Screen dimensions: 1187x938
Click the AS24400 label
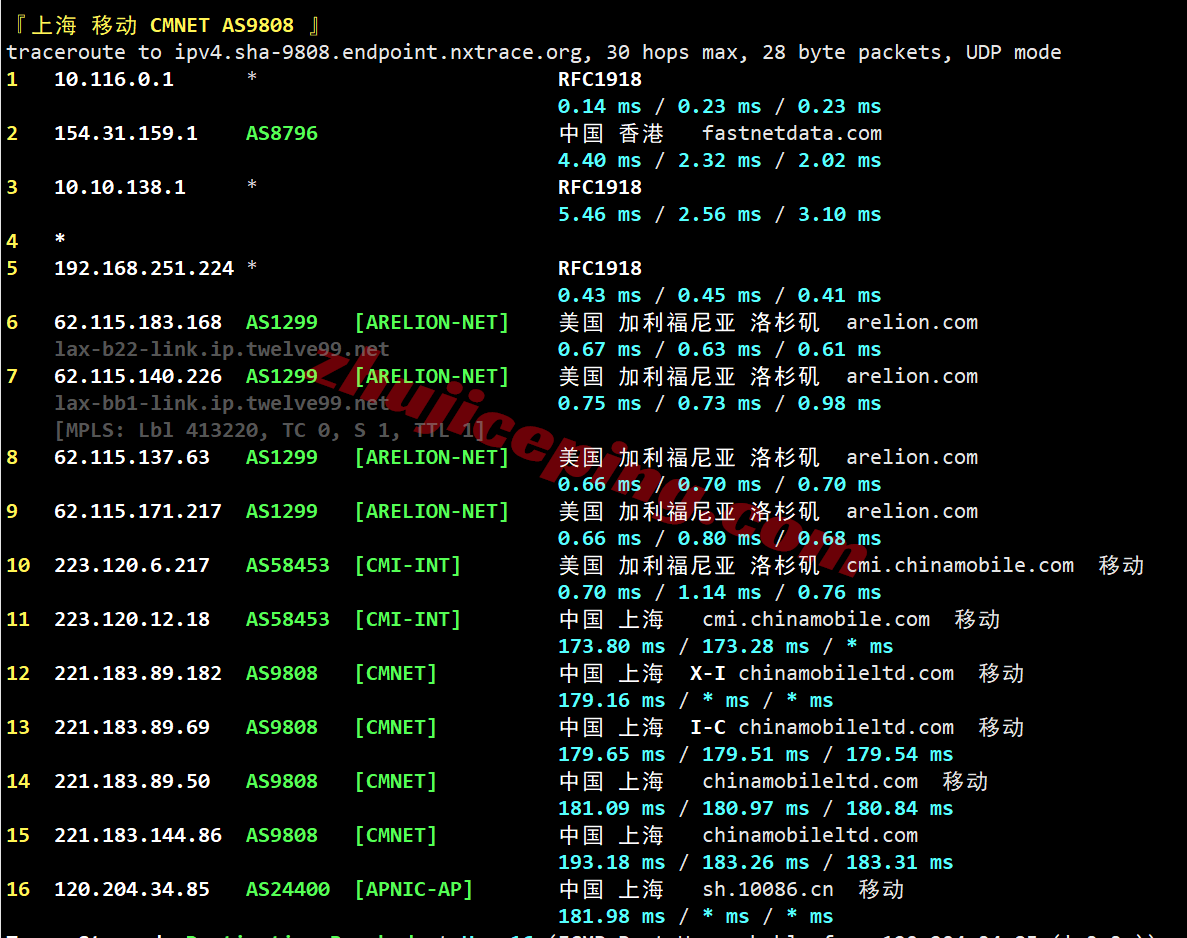pyautogui.click(x=288, y=890)
